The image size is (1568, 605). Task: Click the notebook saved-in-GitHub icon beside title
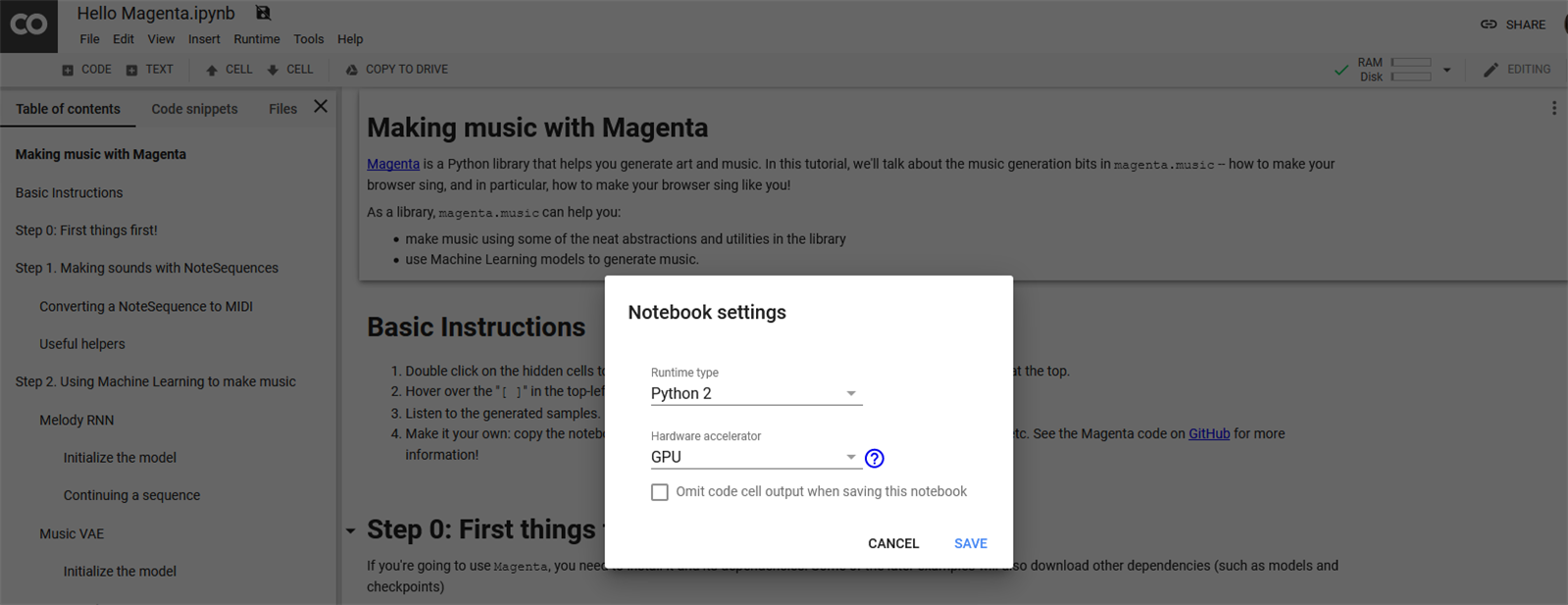(263, 13)
